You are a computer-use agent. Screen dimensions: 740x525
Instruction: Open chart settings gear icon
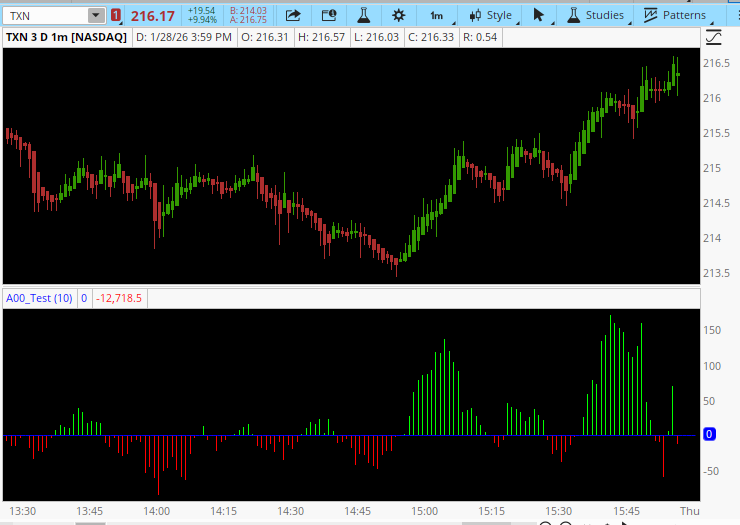(x=398, y=15)
